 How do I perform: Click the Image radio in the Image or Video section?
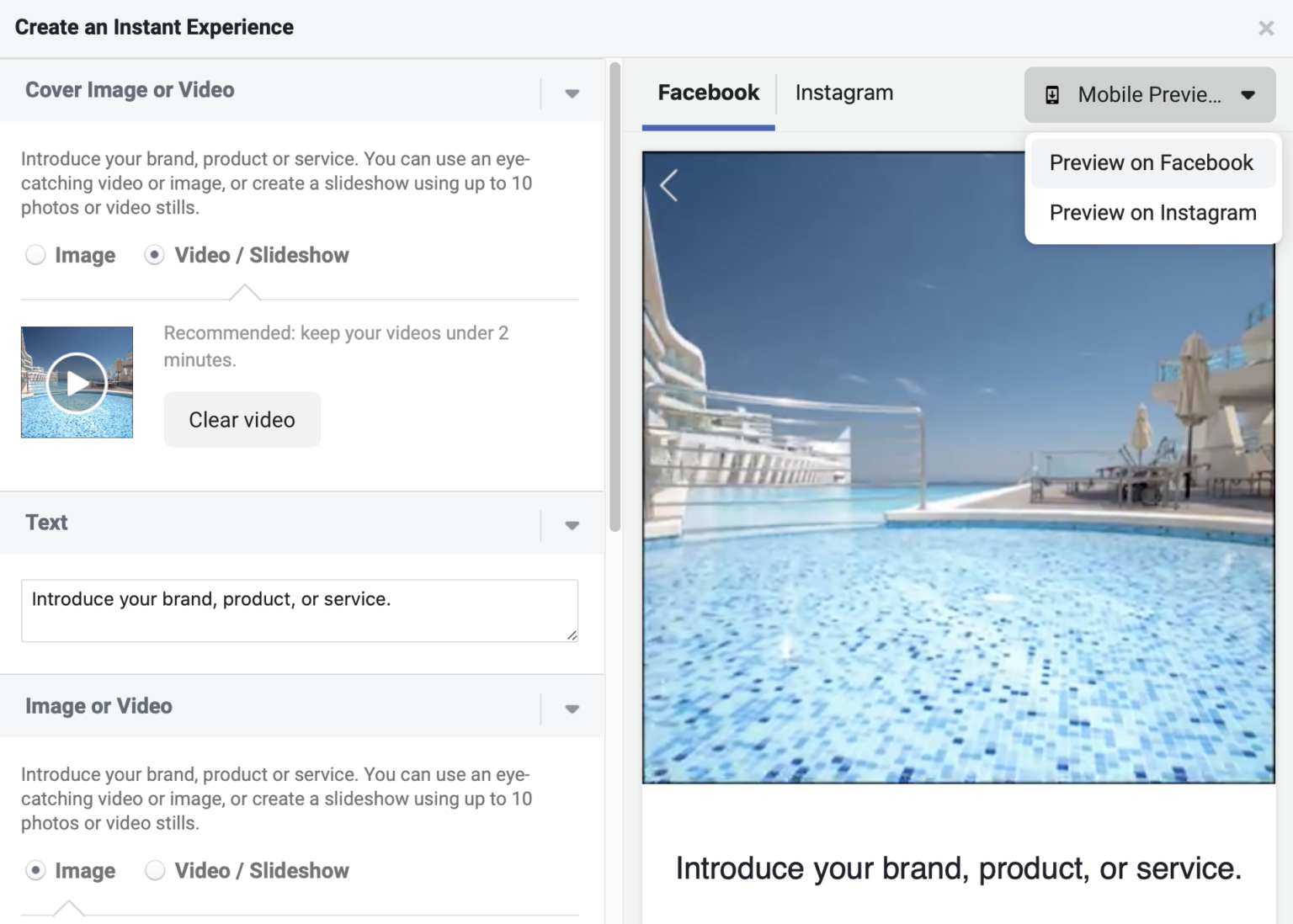[x=35, y=871]
